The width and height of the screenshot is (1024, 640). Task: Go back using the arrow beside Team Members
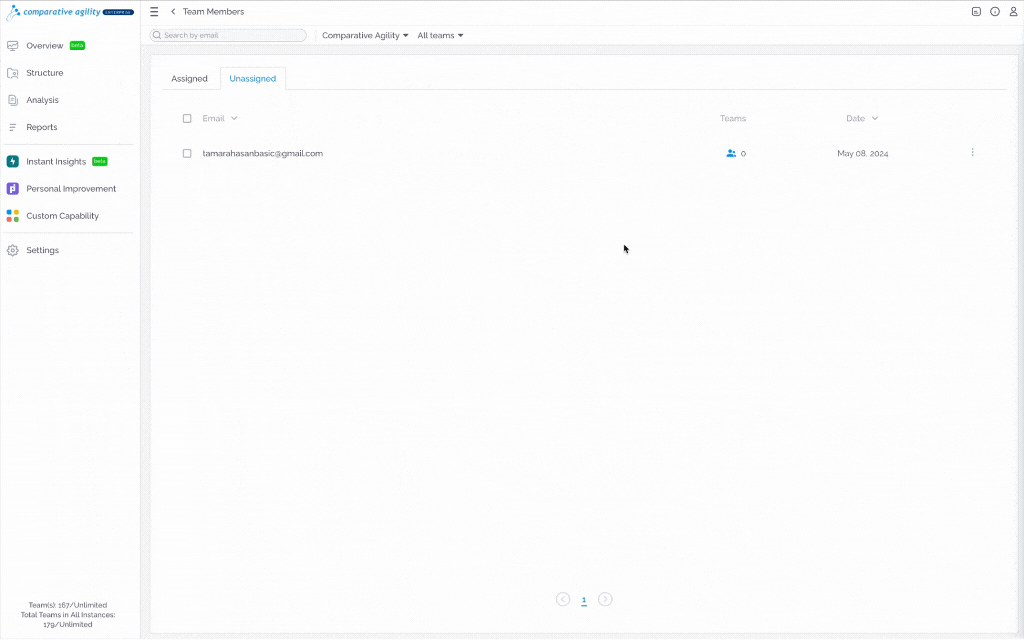click(173, 12)
